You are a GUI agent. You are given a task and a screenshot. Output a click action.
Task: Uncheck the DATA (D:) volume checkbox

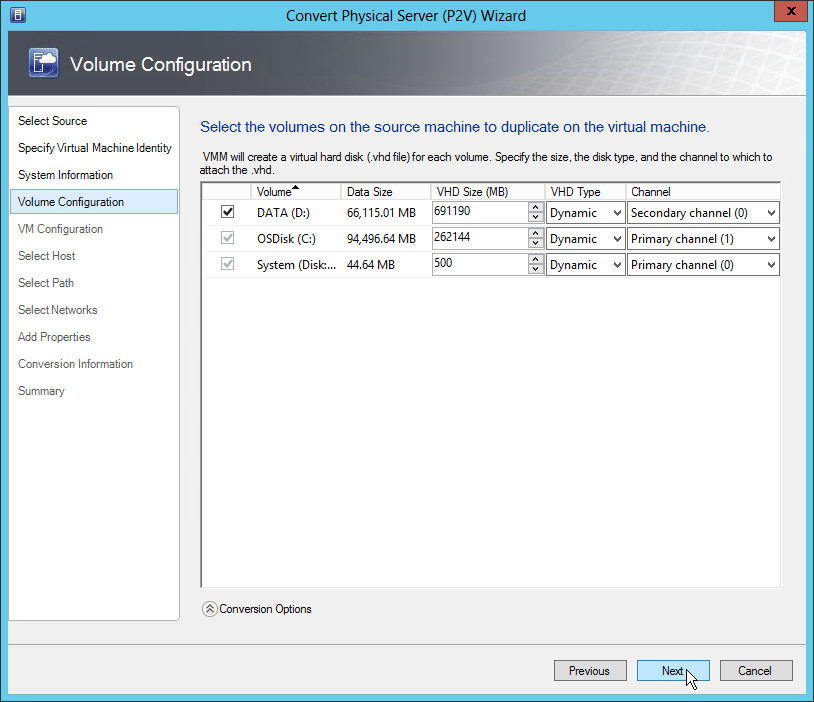coord(227,212)
